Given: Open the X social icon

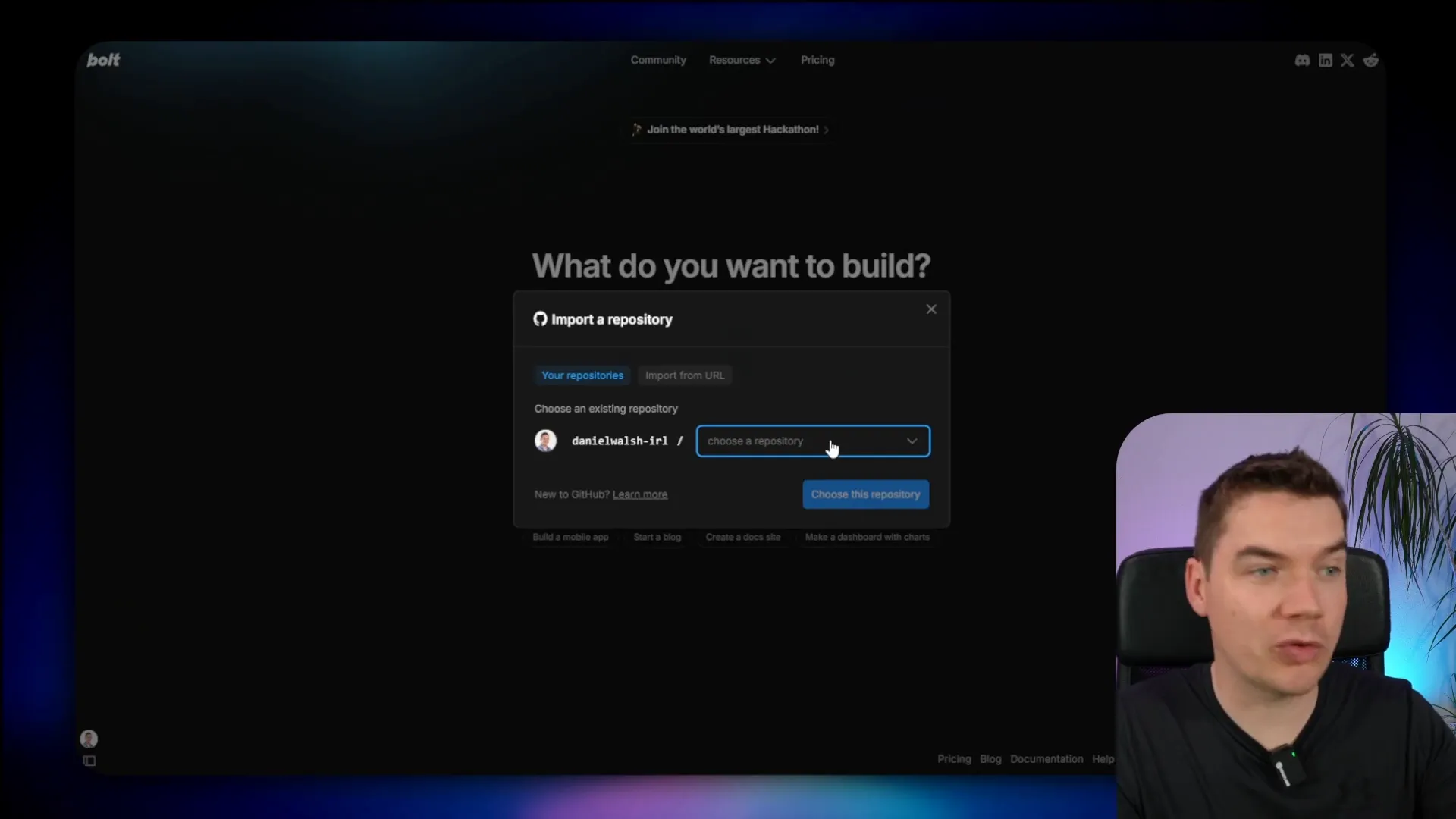Looking at the screenshot, I should [x=1347, y=61].
